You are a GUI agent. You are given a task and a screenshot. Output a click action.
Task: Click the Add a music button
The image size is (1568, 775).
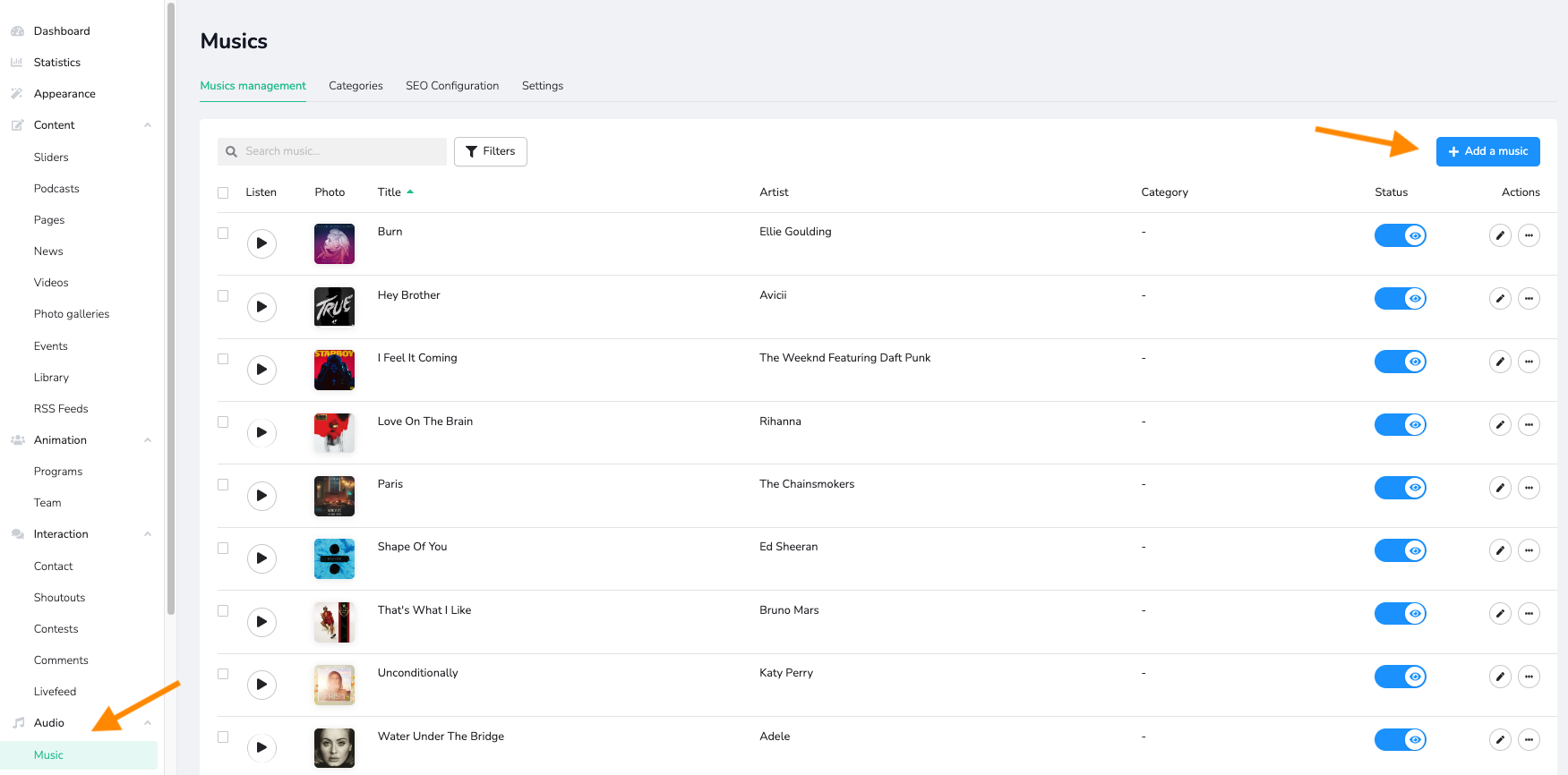1487,152
